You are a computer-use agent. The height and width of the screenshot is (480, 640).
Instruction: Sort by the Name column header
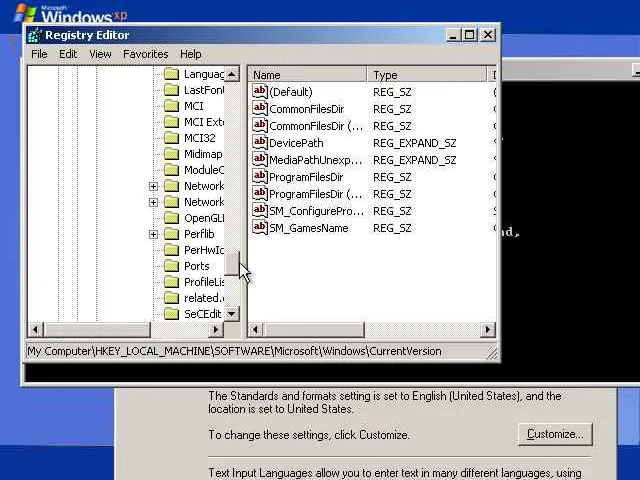(x=307, y=75)
